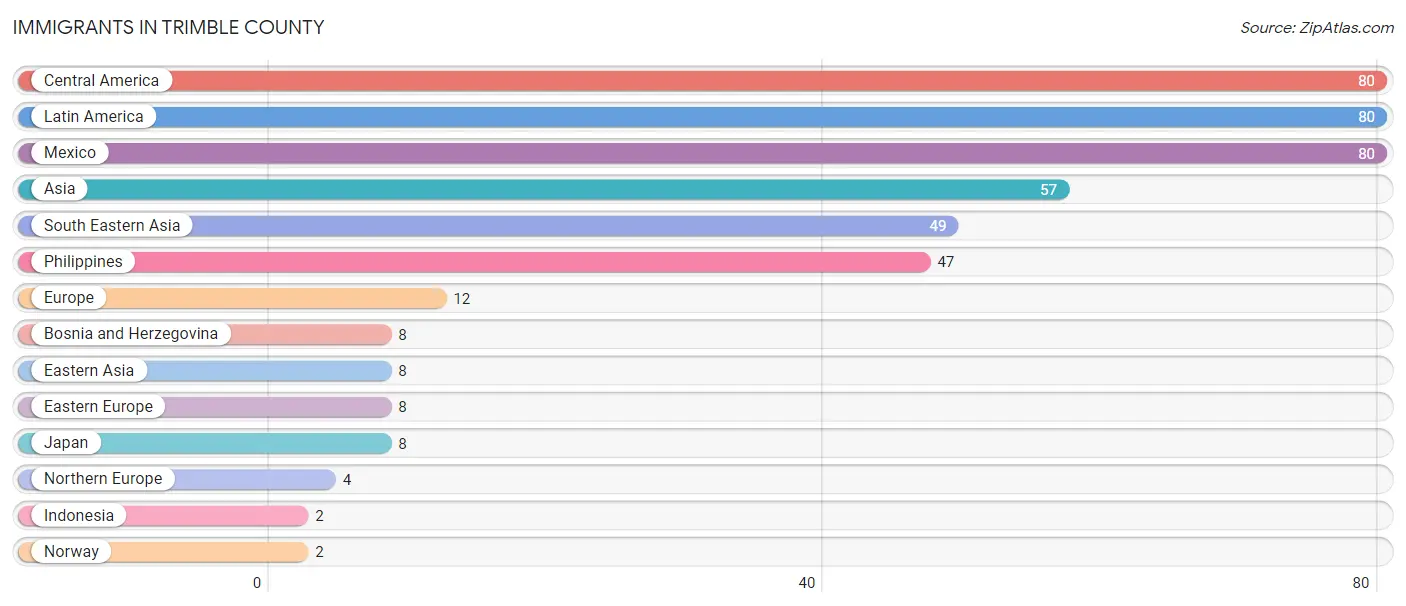Image resolution: width=1406 pixels, height=606 pixels.
Task: Click the Central America bar label
Action: coord(101,80)
